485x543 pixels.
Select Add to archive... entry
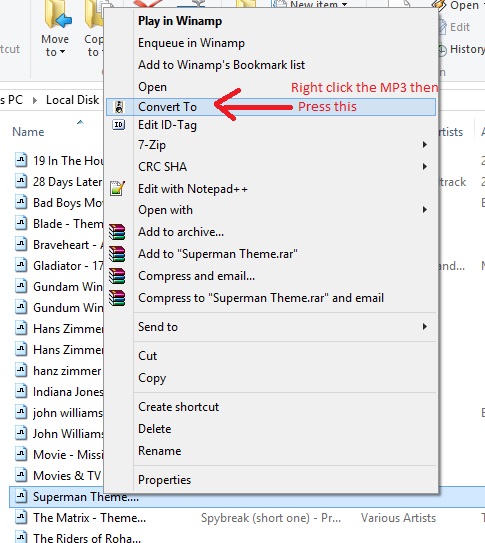181,232
